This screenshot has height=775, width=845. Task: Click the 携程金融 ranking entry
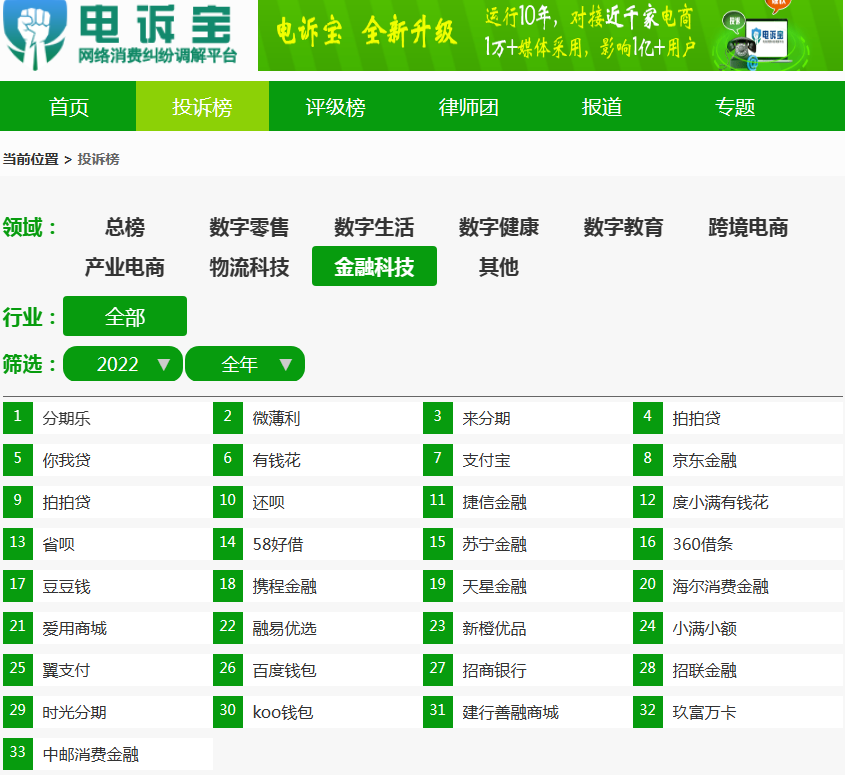[x=318, y=586]
